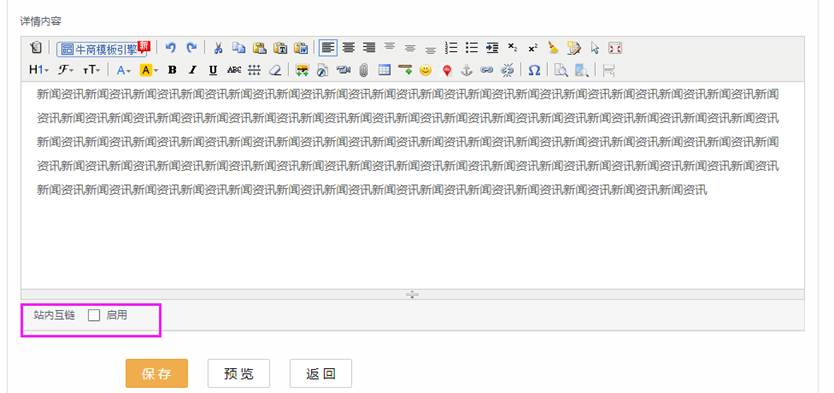This screenshot has width=834, height=393.
Task: Toggle the fullscreen editor icon
Action: click(x=615, y=48)
